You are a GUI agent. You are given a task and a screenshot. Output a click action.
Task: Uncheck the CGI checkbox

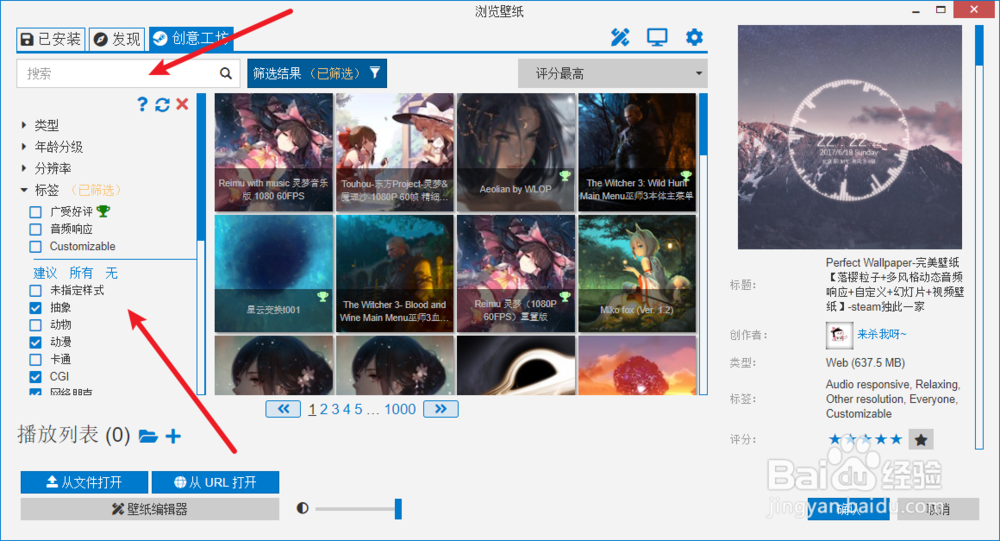(x=36, y=376)
